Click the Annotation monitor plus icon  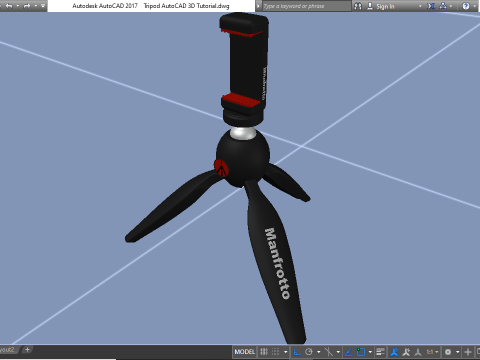coord(468,352)
